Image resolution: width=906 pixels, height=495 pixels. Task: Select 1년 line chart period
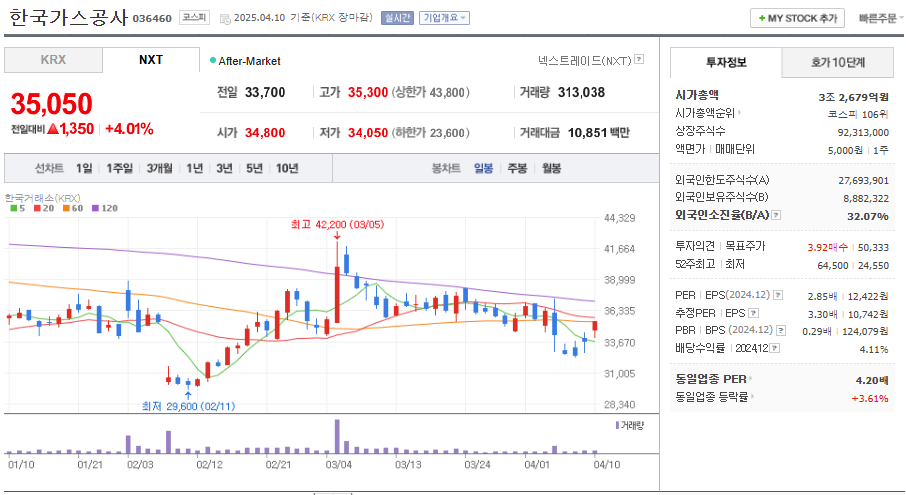[195, 168]
